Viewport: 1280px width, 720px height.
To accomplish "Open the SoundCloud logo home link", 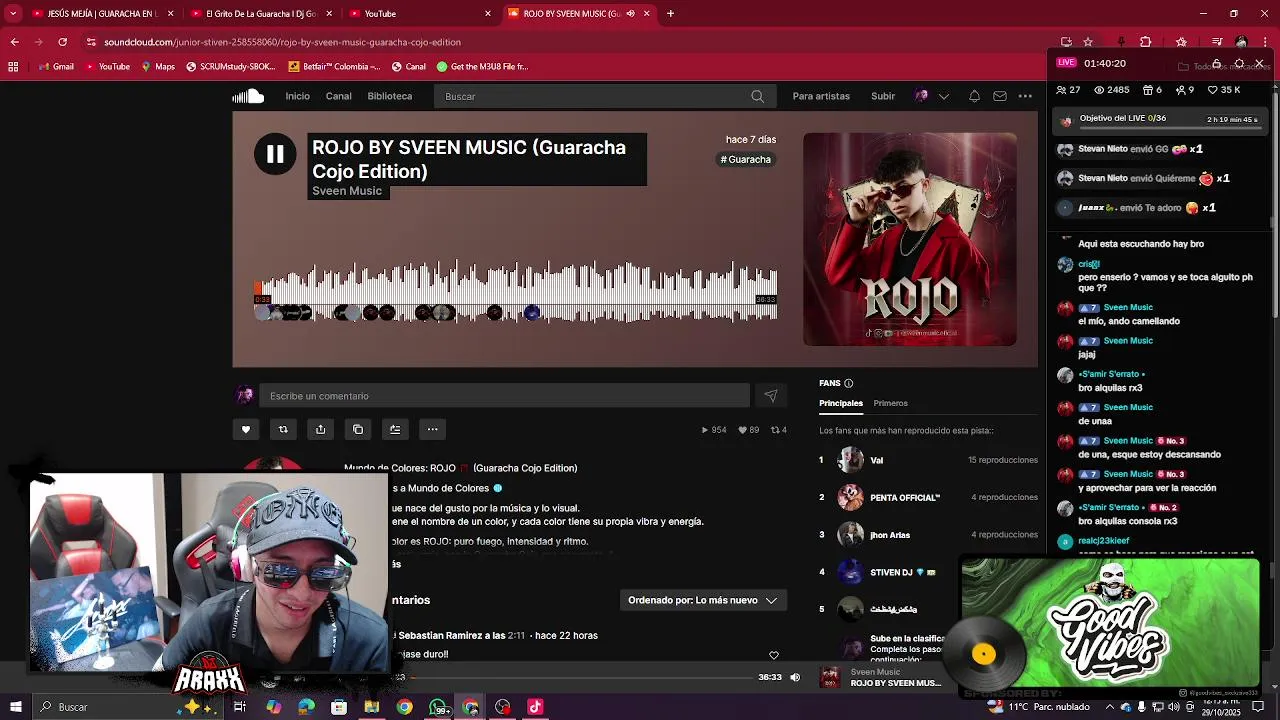I will click(248, 96).
